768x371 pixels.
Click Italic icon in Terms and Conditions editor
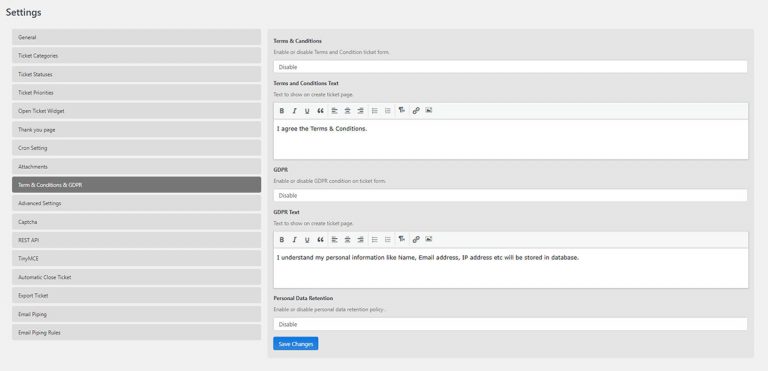(294, 111)
